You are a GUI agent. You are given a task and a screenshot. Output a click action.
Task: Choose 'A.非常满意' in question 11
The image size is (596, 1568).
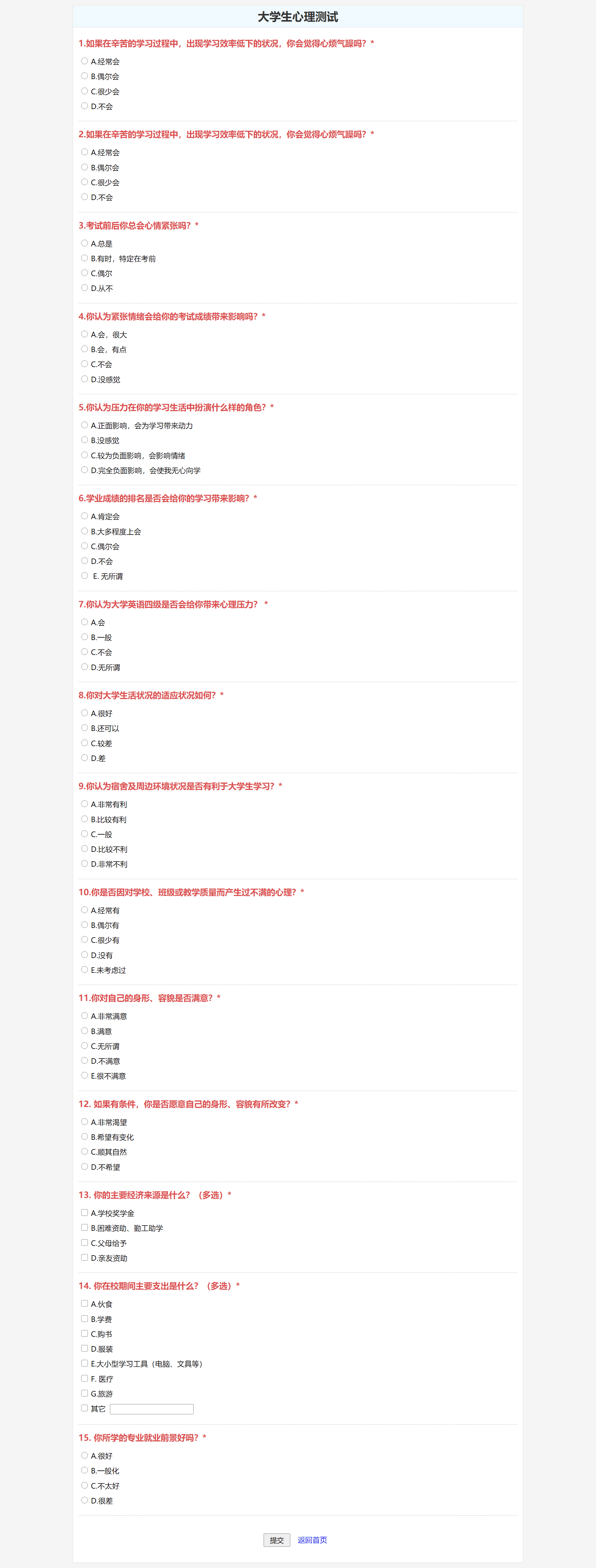click(x=85, y=1016)
